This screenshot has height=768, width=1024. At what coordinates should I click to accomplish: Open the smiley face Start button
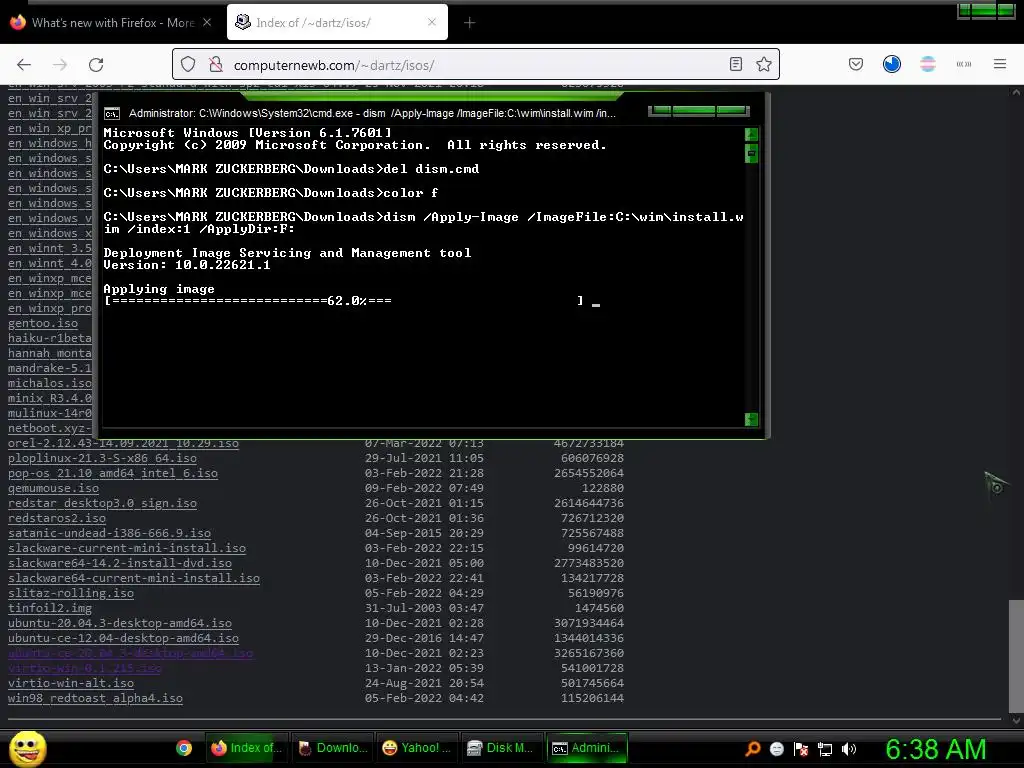click(x=27, y=748)
